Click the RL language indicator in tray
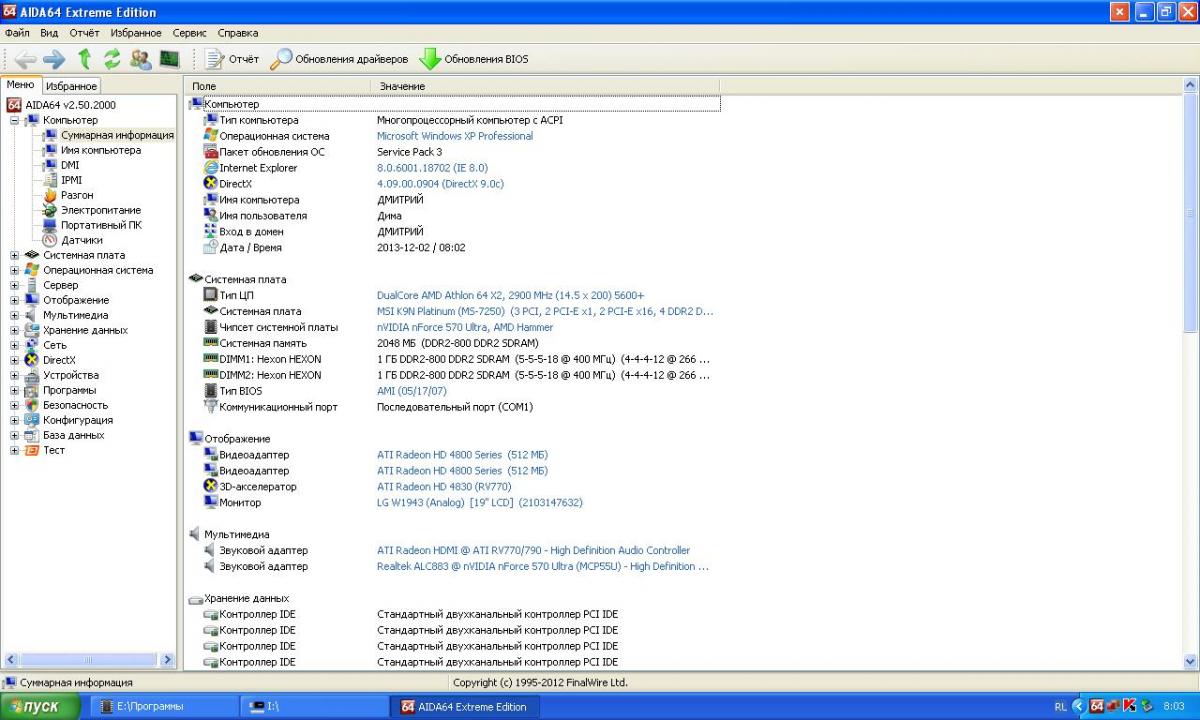The image size is (1200, 720). click(1060, 707)
